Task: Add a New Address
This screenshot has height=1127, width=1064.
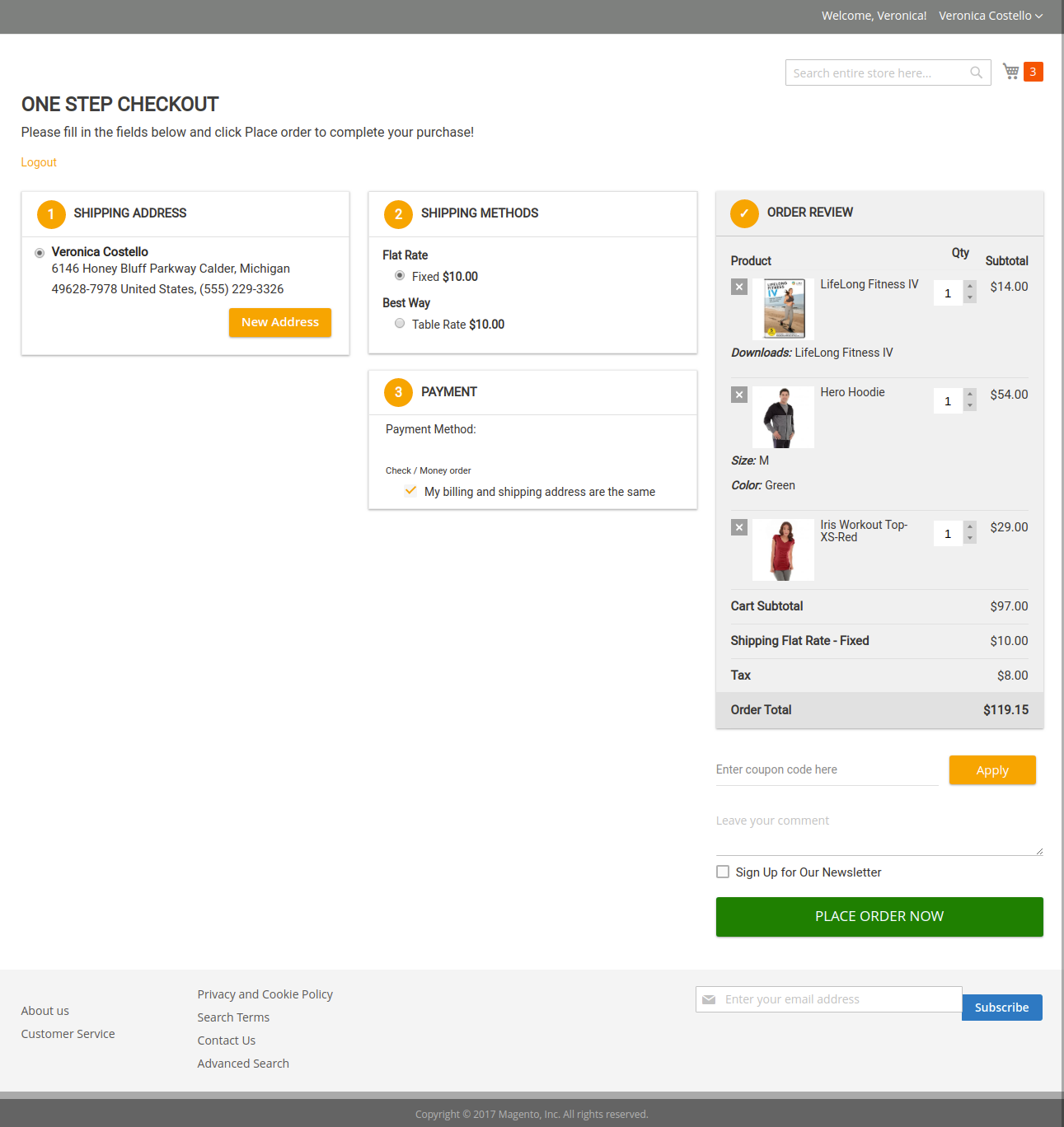Action: (x=280, y=322)
